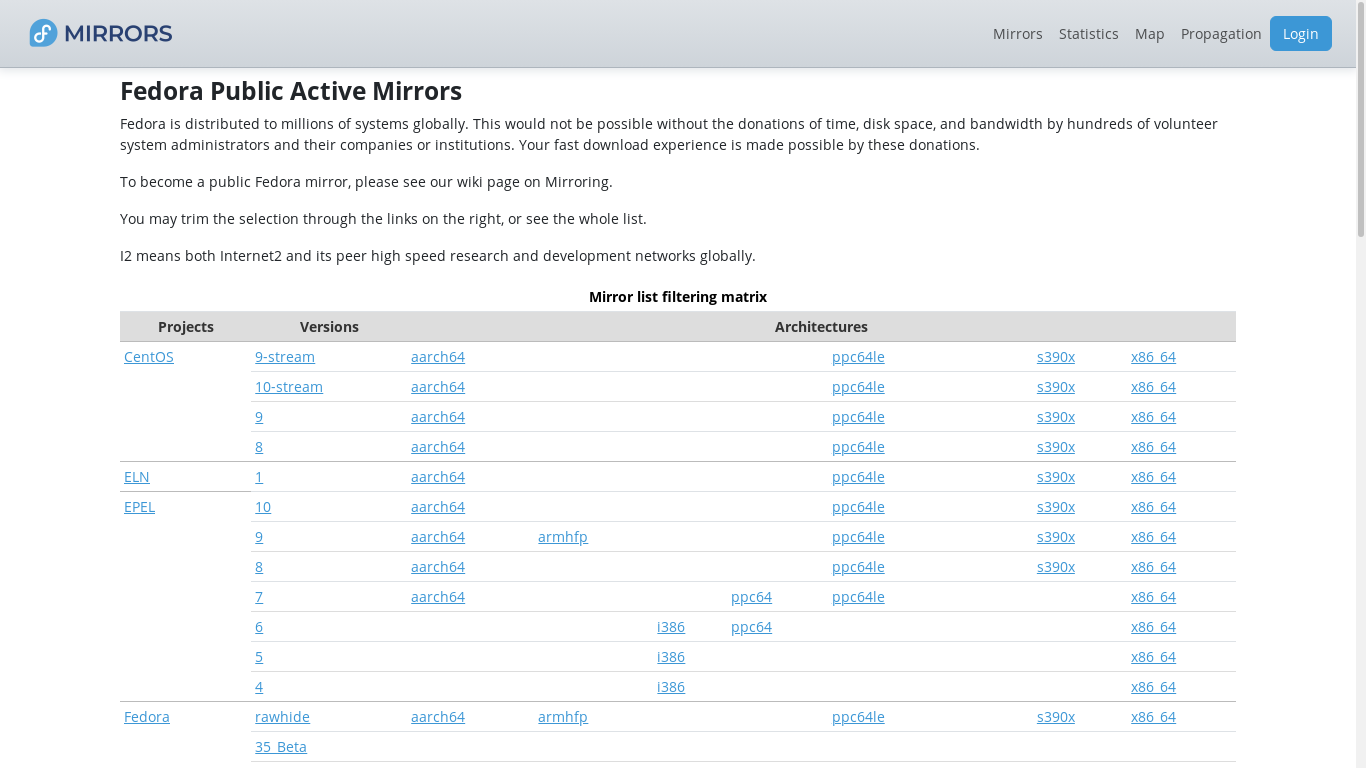Viewport: 1366px width, 768px height.
Task: Open x86_64 for Fedora rawhide
Action: coord(1153,717)
